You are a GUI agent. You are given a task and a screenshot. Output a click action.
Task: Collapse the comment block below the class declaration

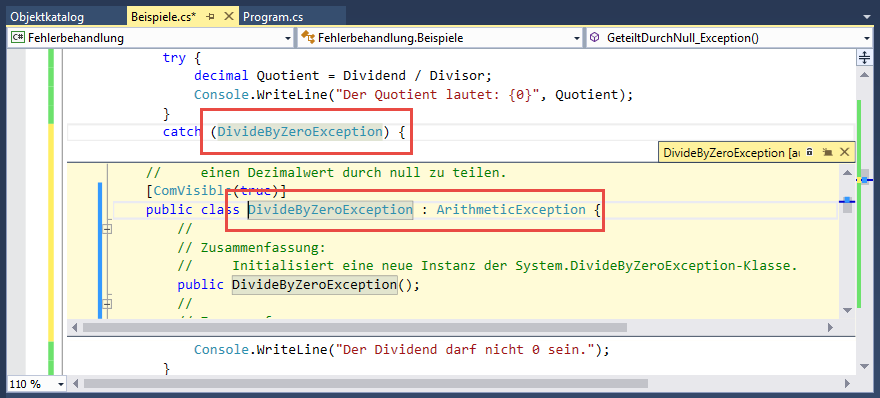click(107, 229)
